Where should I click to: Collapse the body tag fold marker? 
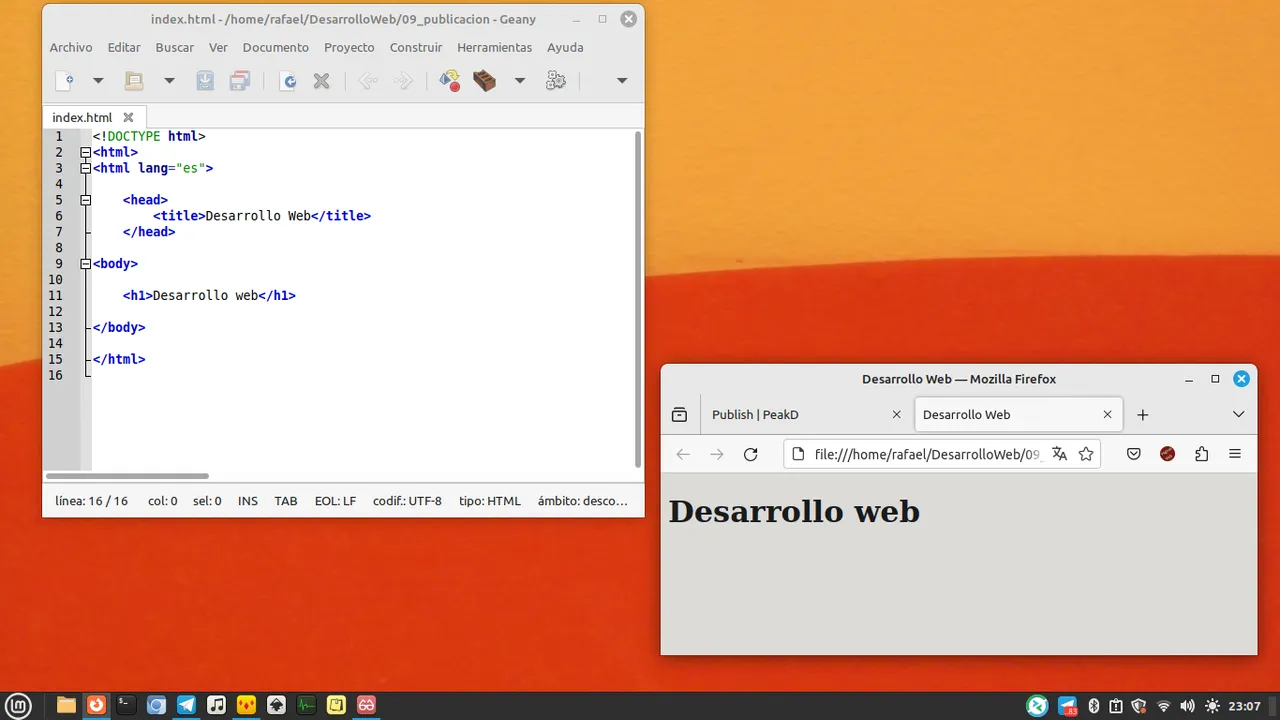click(86, 264)
